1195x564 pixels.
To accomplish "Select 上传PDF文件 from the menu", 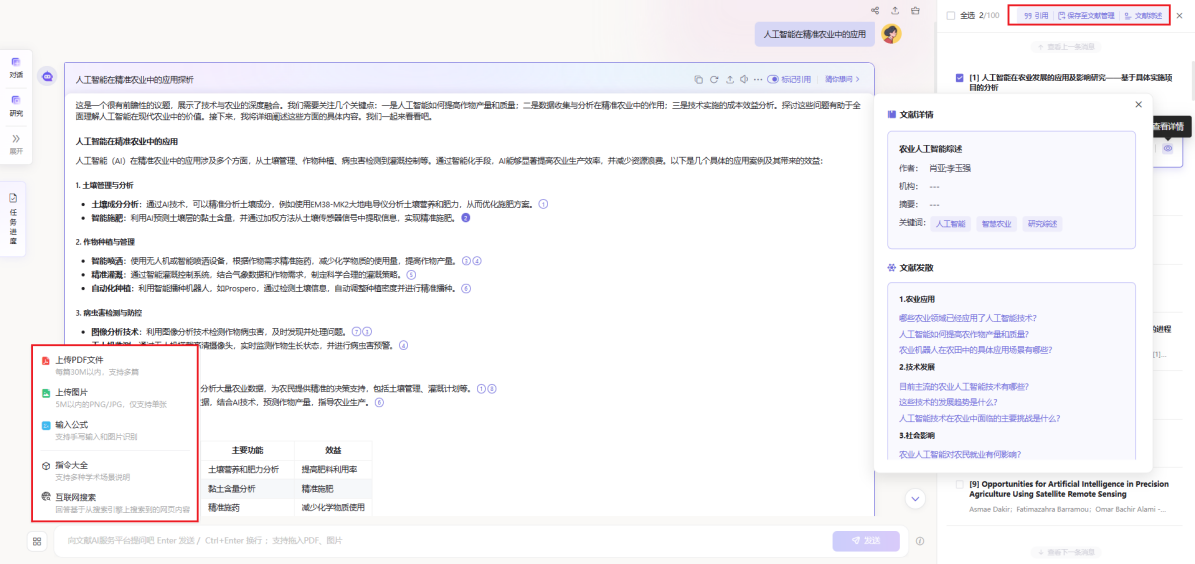I will [x=79, y=360].
